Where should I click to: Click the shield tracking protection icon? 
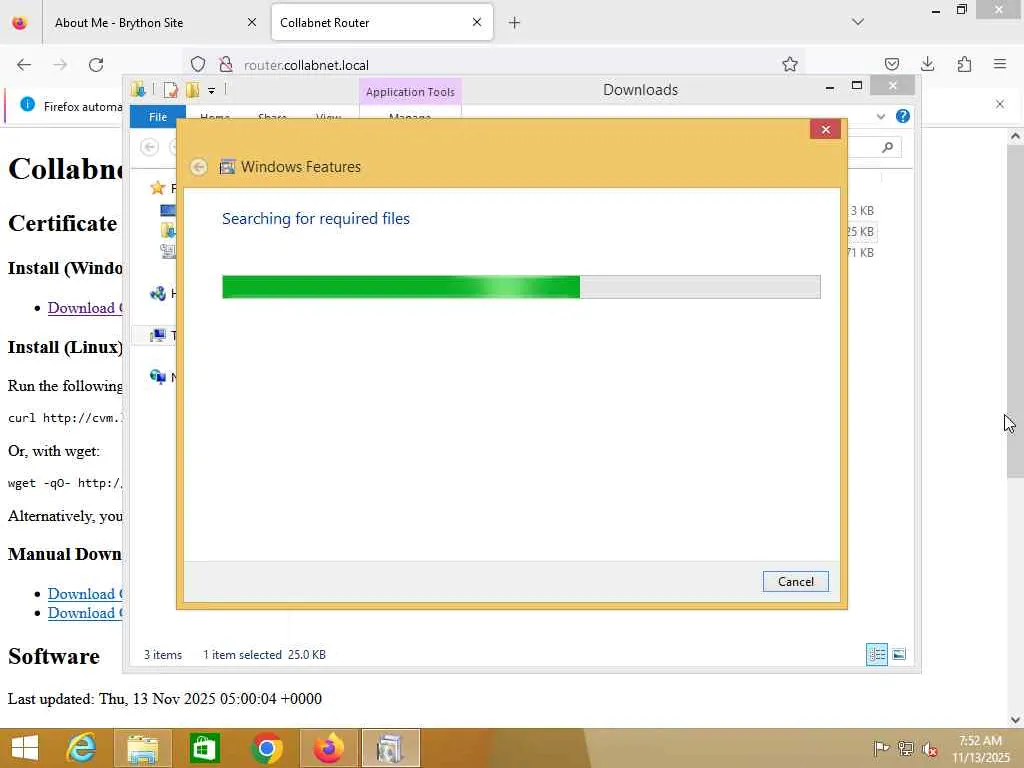click(x=198, y=64)
